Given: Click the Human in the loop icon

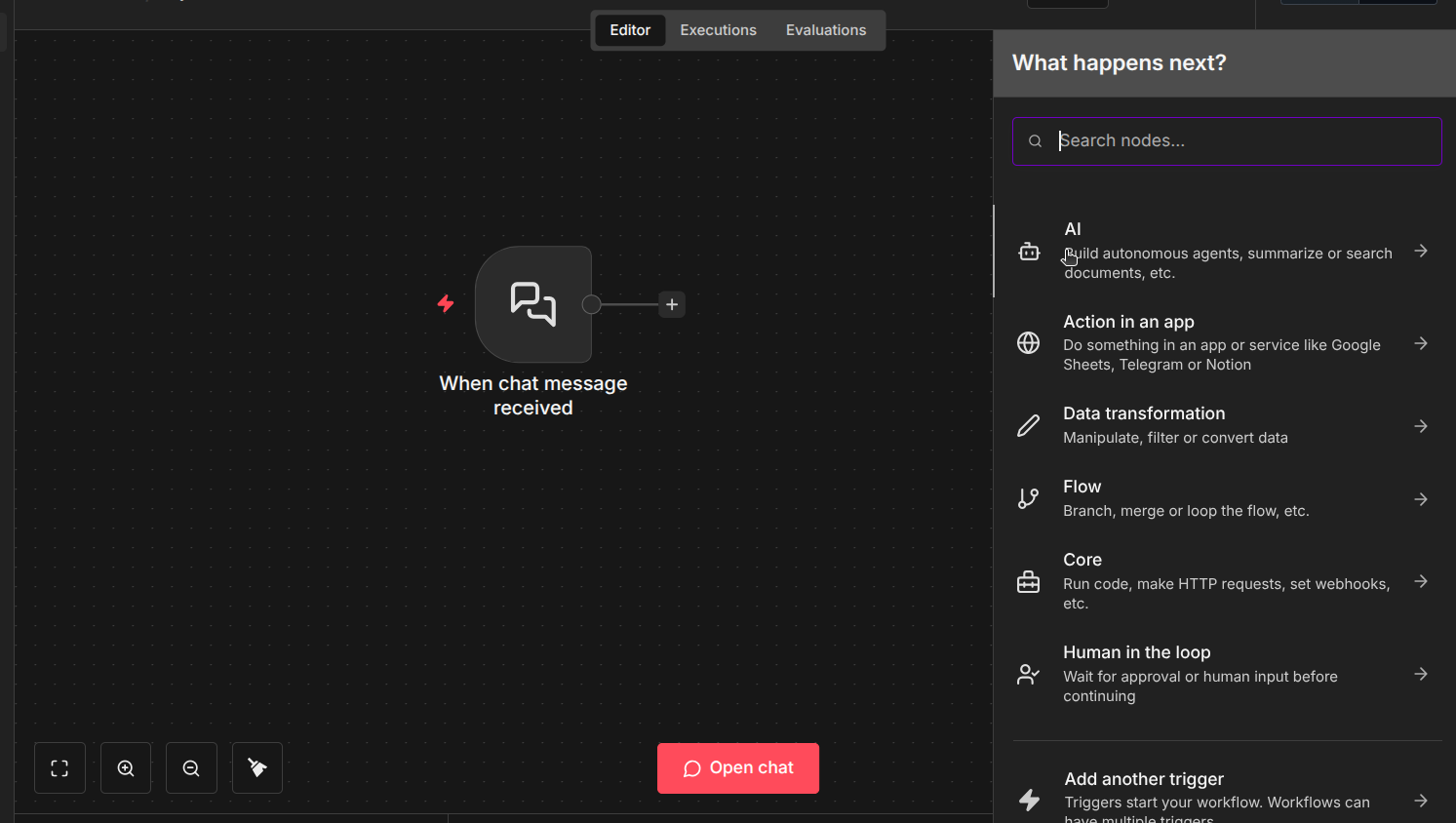Looking at the screenshot, I should tap(1029, 674).
